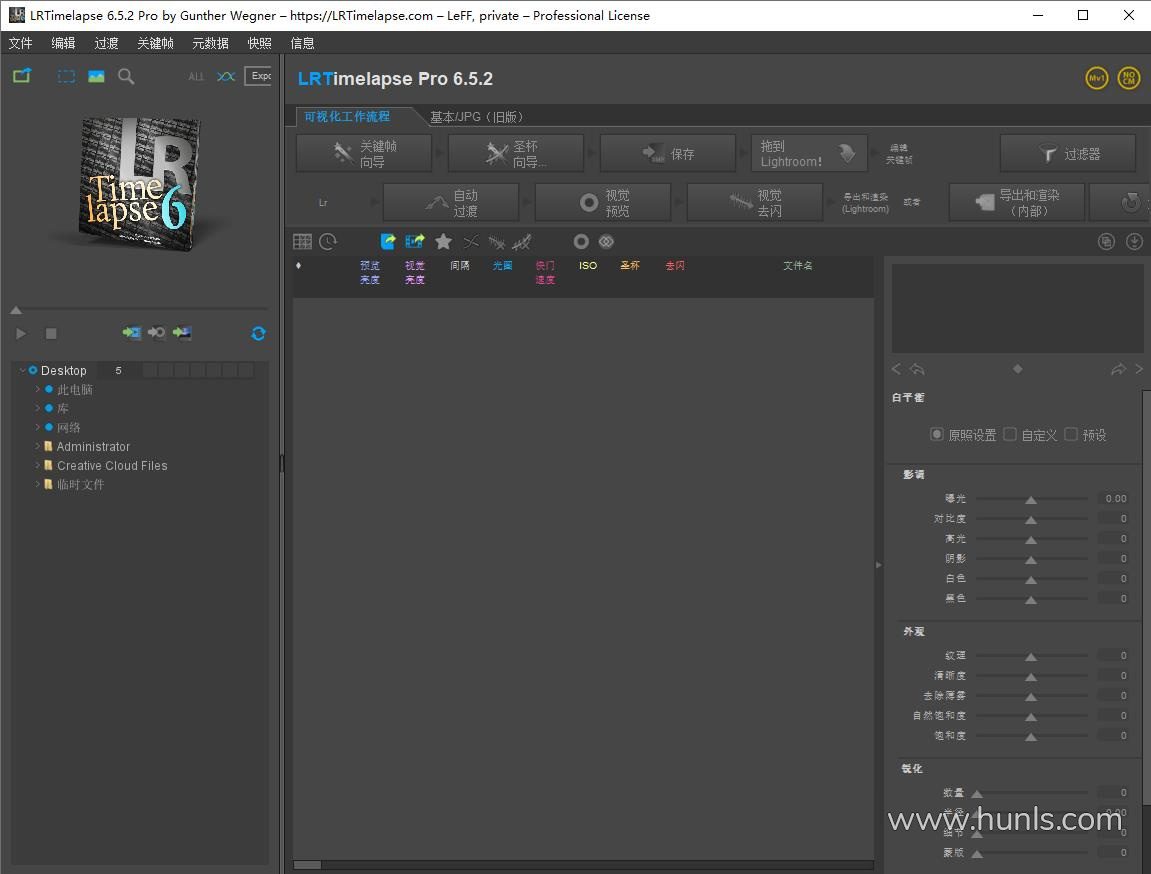Click the gray arrow-to-circle icon

156,333
